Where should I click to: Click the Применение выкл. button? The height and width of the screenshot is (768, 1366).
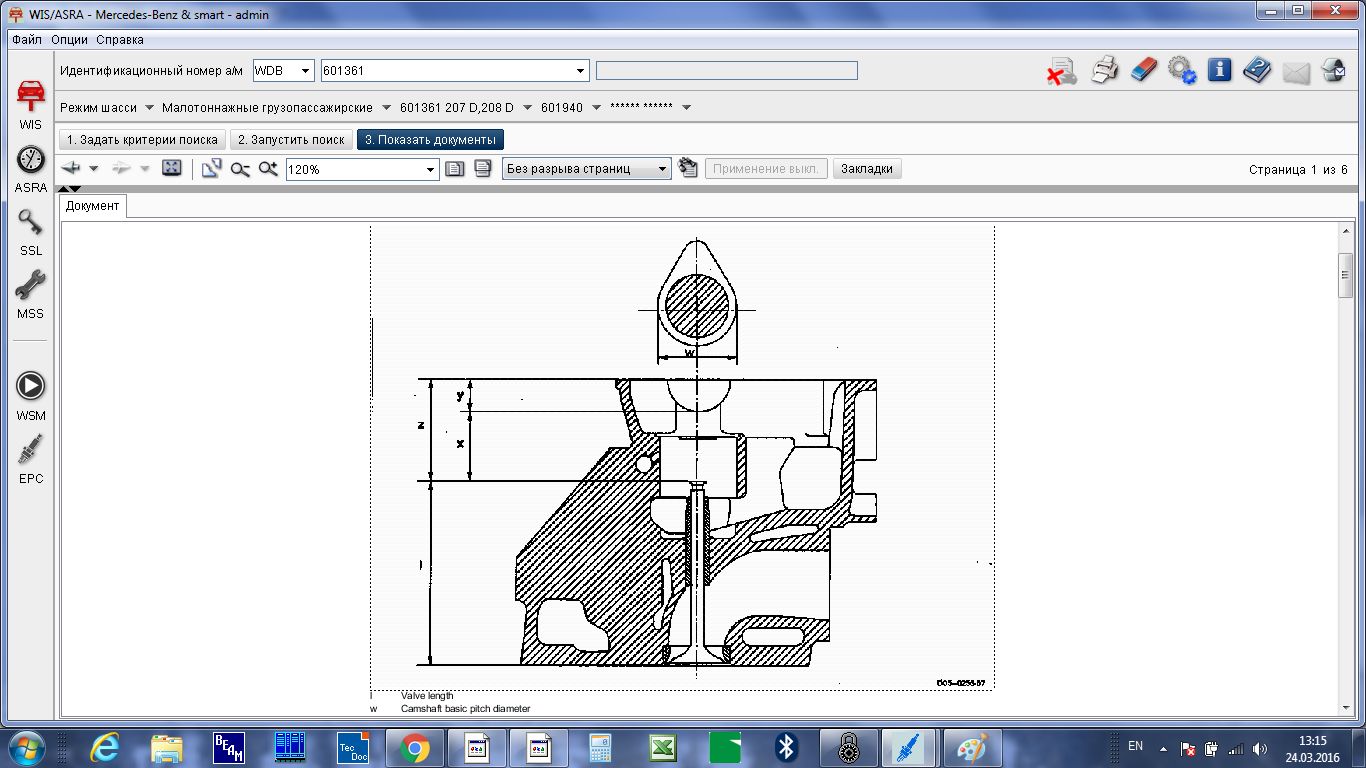pyautogui.click(x=767, y=169)
